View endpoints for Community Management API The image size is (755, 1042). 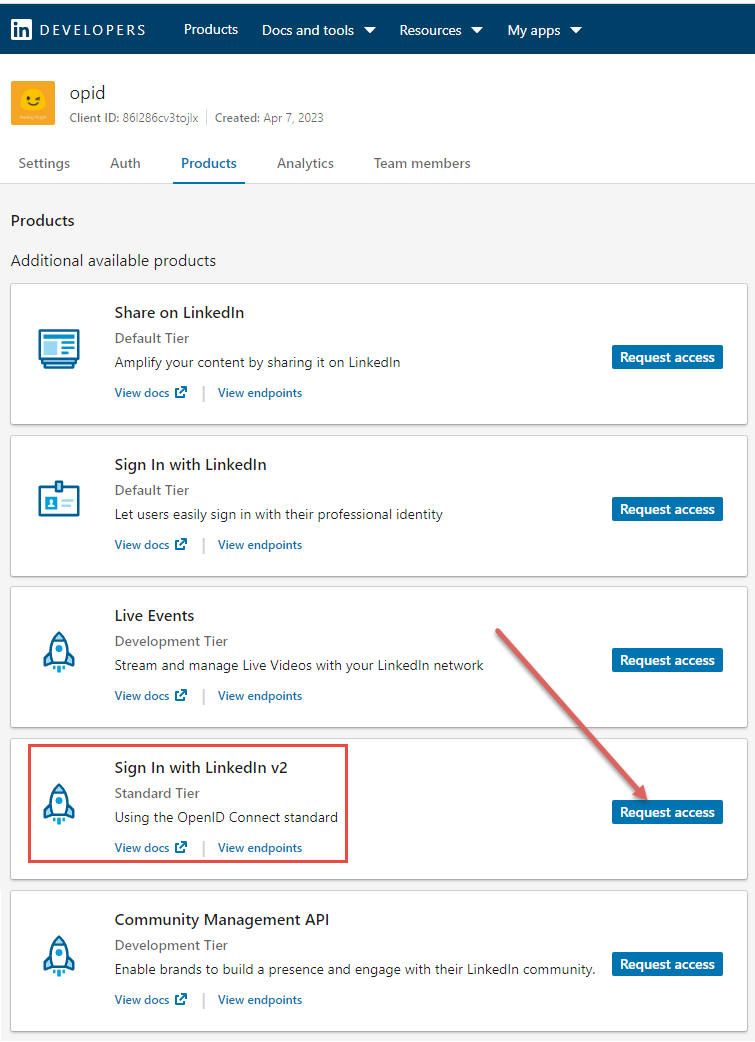pyautogui.click(x=260, y=1000)
